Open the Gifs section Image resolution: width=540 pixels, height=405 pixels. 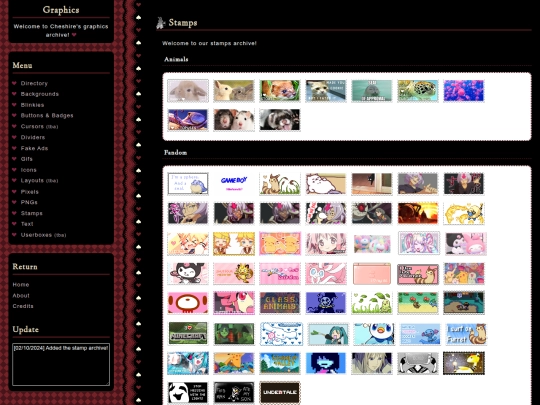point(27,159)
